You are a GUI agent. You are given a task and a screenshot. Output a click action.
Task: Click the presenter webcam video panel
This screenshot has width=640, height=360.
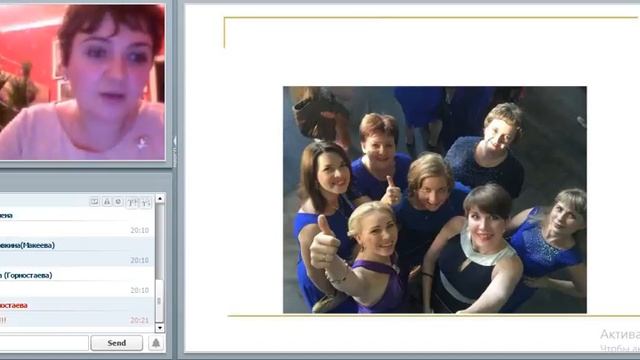(x=82, y=82)
